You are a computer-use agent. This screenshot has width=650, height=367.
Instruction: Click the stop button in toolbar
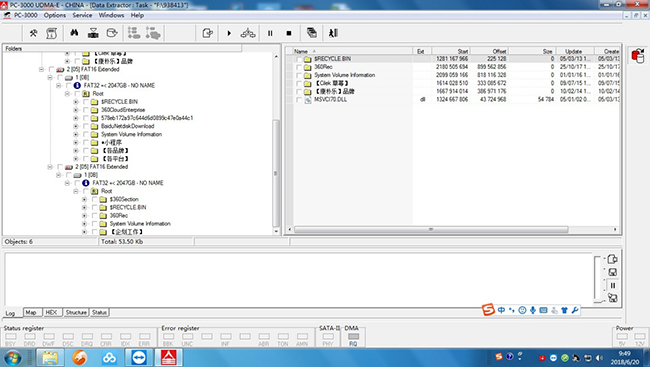point(289,33)
